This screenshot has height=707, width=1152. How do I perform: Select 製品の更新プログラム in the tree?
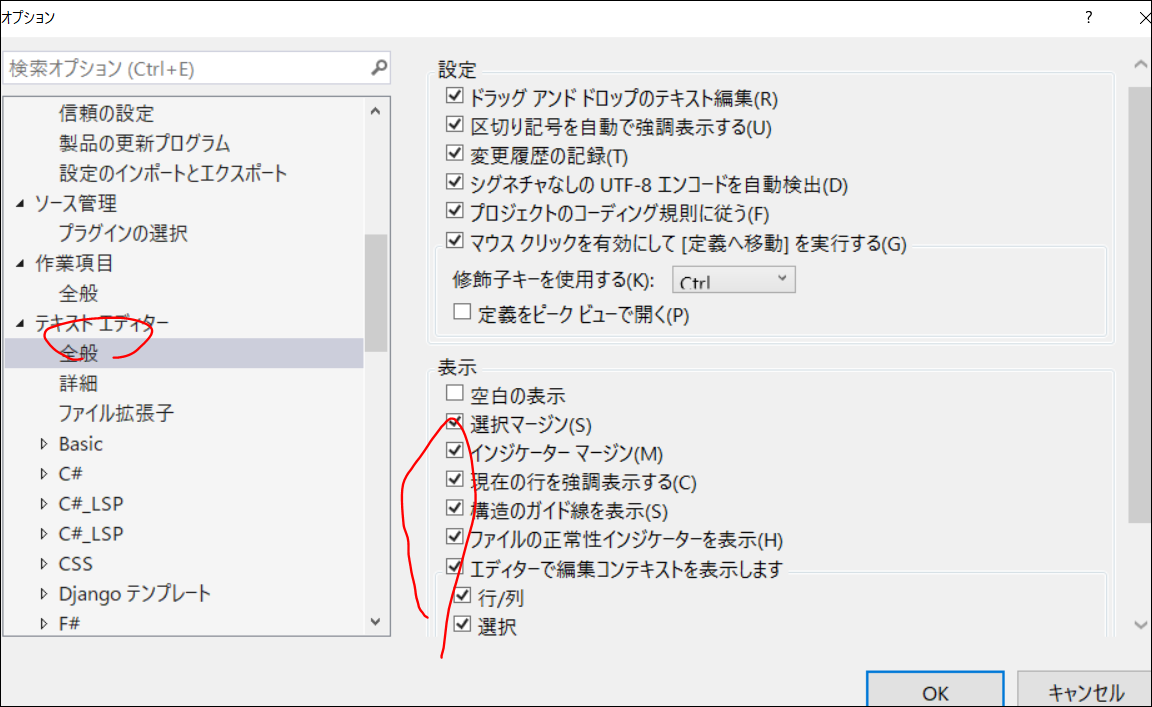tap(145, 143)
